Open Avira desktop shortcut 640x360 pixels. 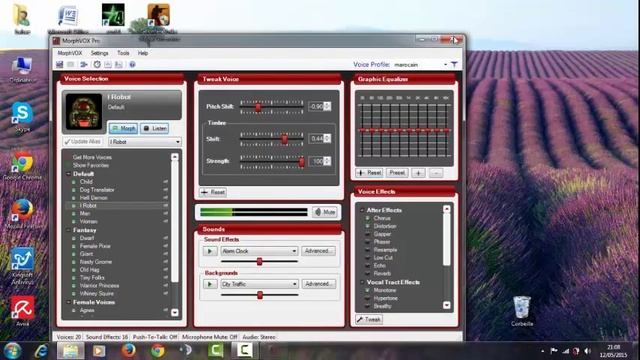(x=22, y=311)
